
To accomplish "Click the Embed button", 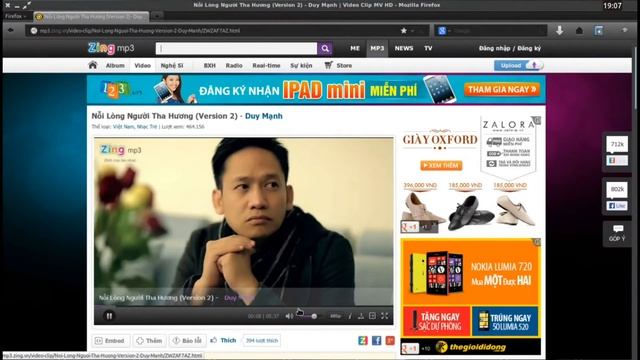I will tap(110, 340).
